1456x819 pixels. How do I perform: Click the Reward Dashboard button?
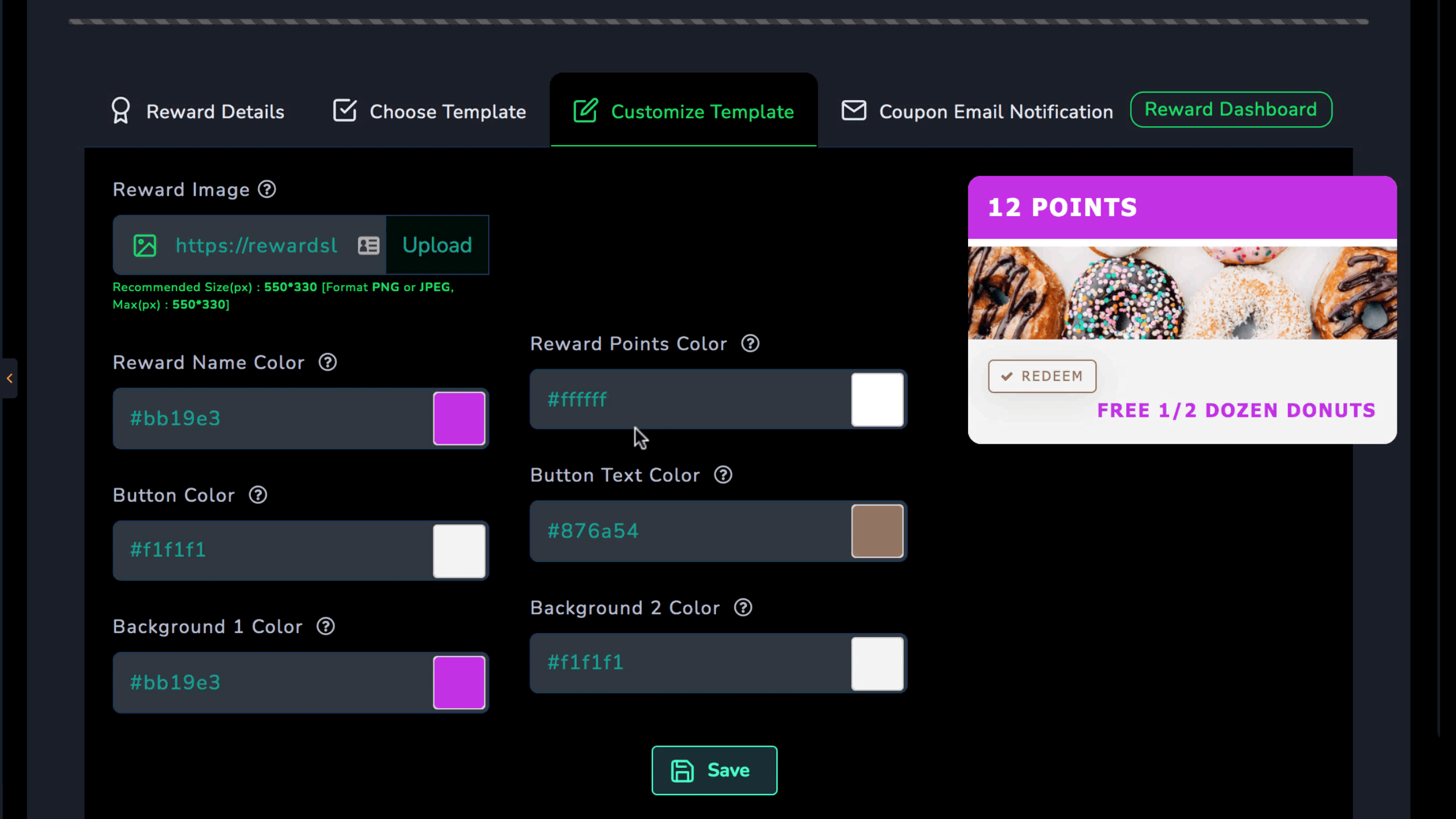coord(1231,109)
